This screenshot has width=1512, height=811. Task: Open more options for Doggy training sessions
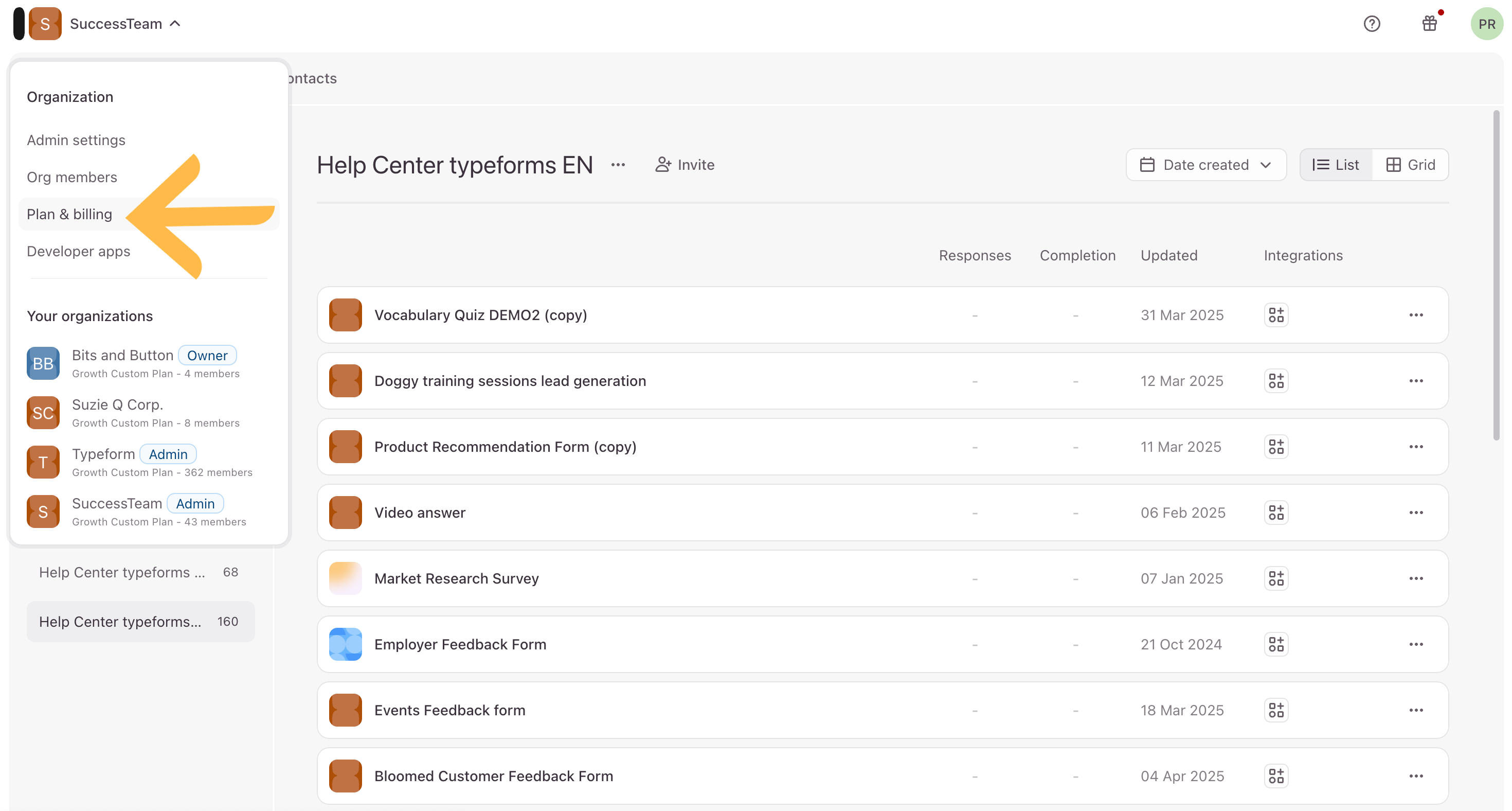1416,381
